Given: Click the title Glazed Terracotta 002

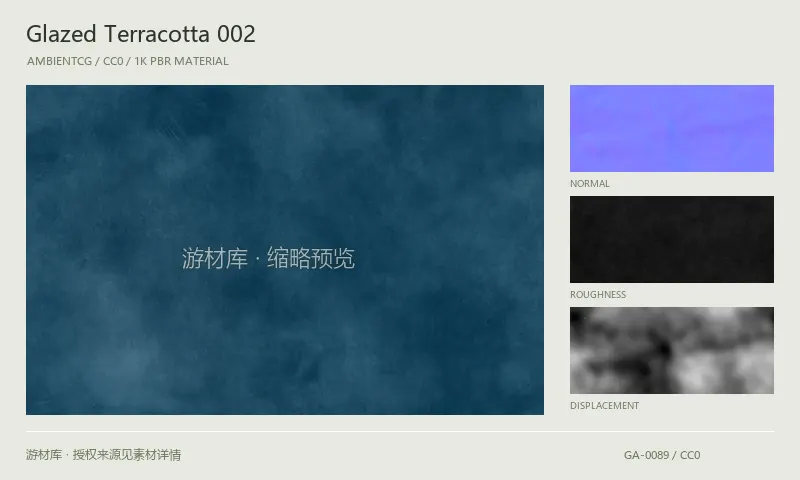Looking at the screenshot, I should click(141, 34).
